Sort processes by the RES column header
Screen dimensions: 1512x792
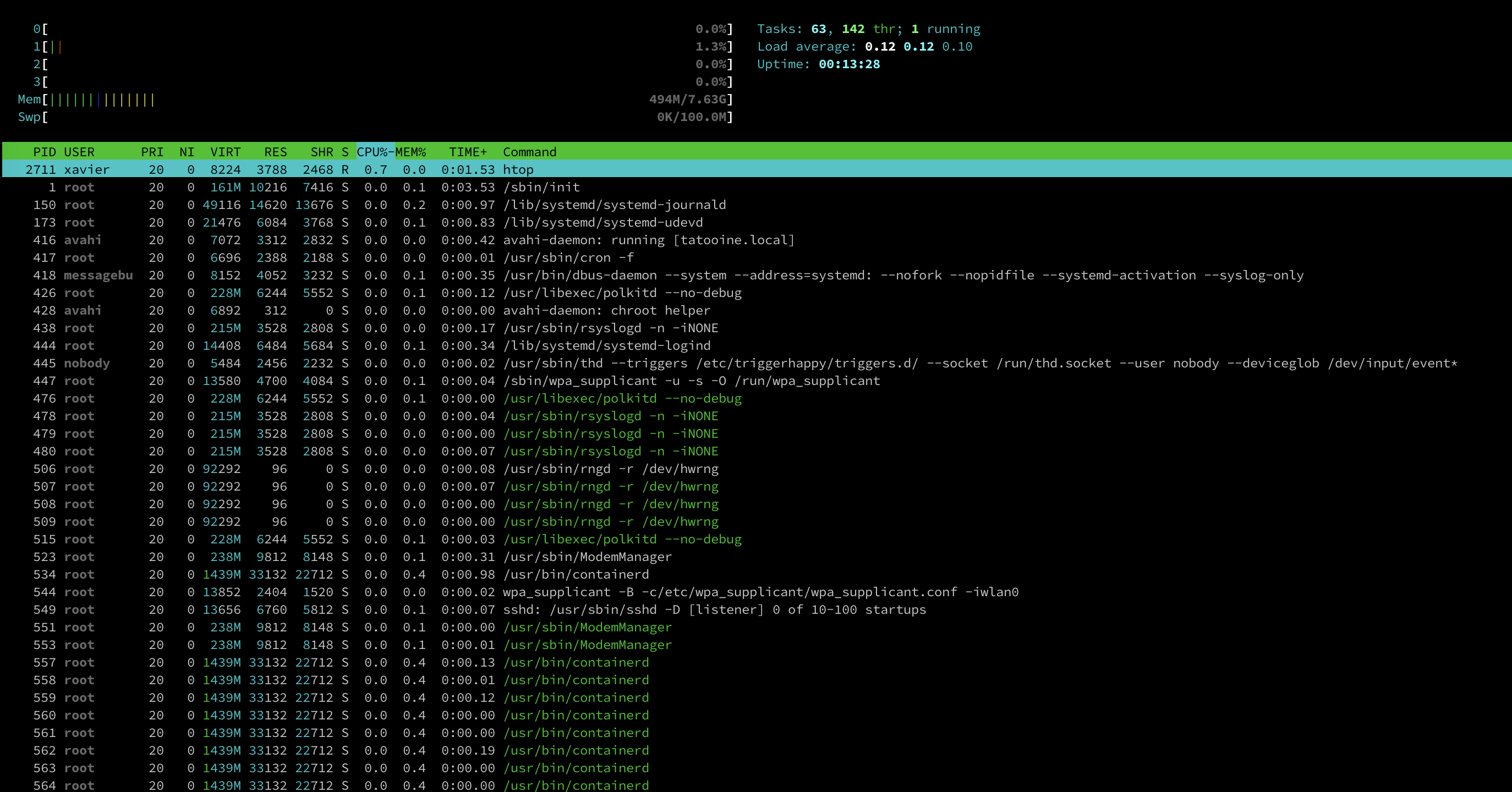pos(275,152)
